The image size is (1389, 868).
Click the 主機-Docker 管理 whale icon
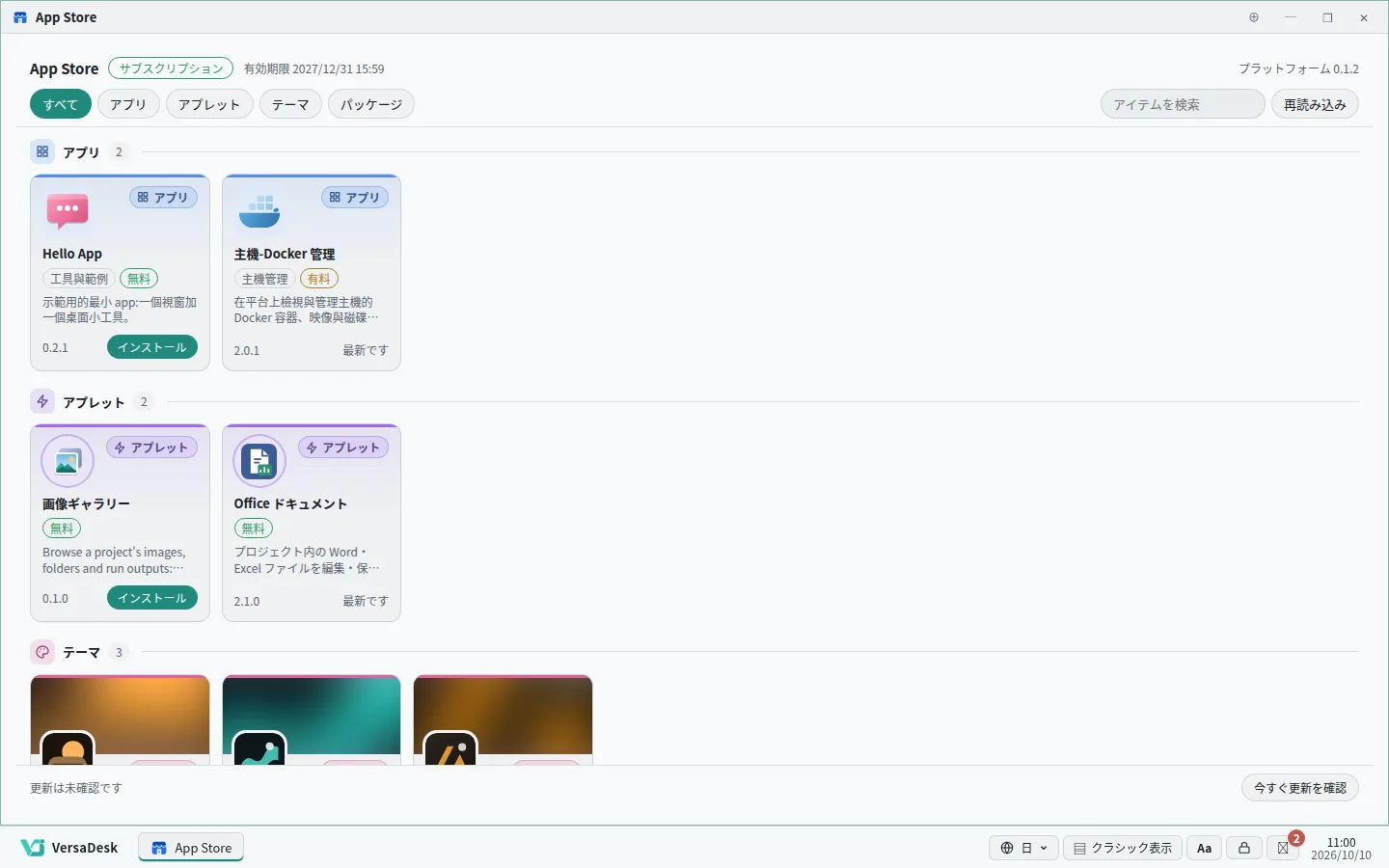pyautogui.click(x=259, y=210)
